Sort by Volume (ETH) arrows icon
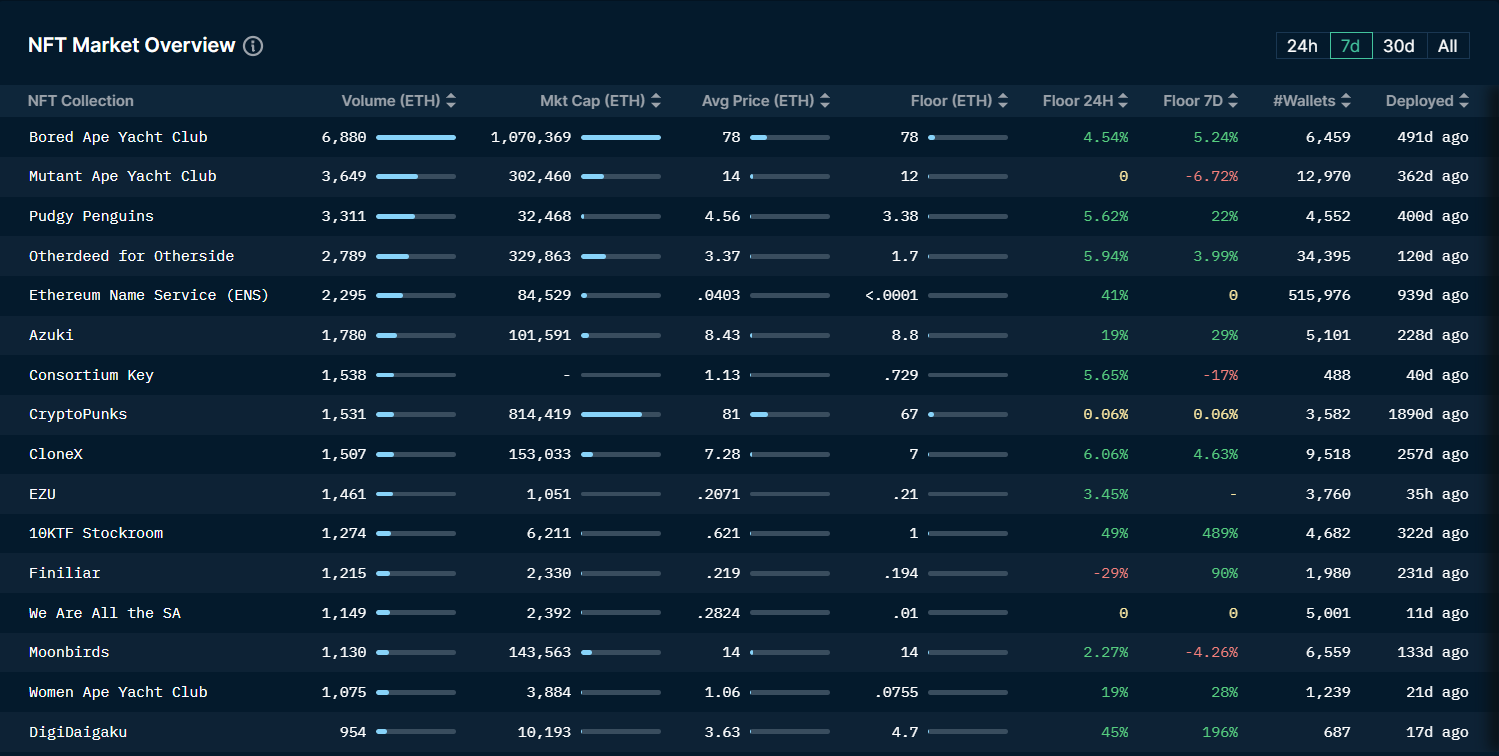This screenshot has height=756, width=1499. (x=451, y=101)
